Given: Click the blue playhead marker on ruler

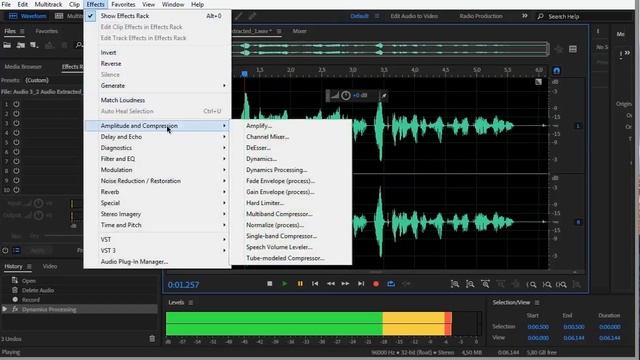Looking at the screenshot, I should (x=244, y=73).
